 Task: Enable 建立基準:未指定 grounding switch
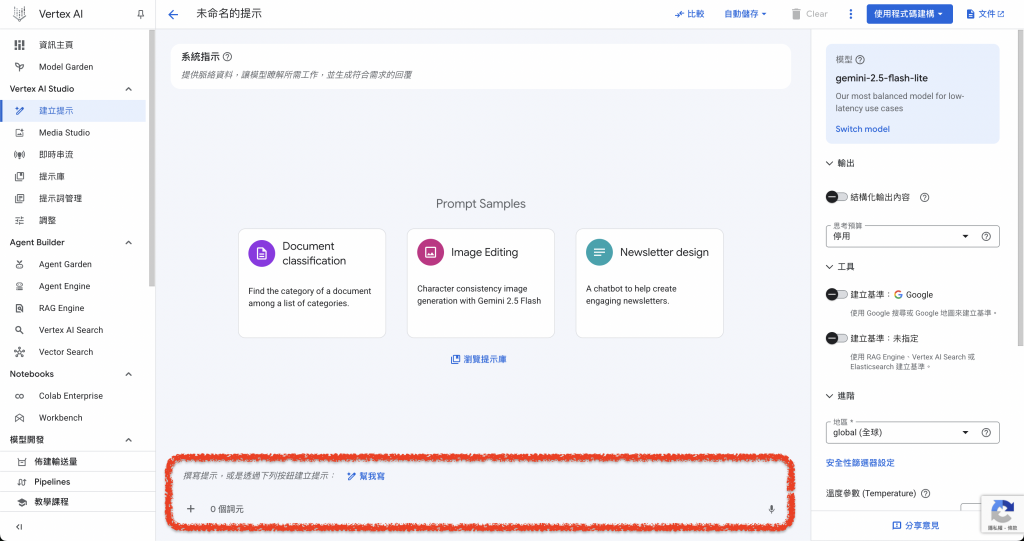(x=837, y=338)
